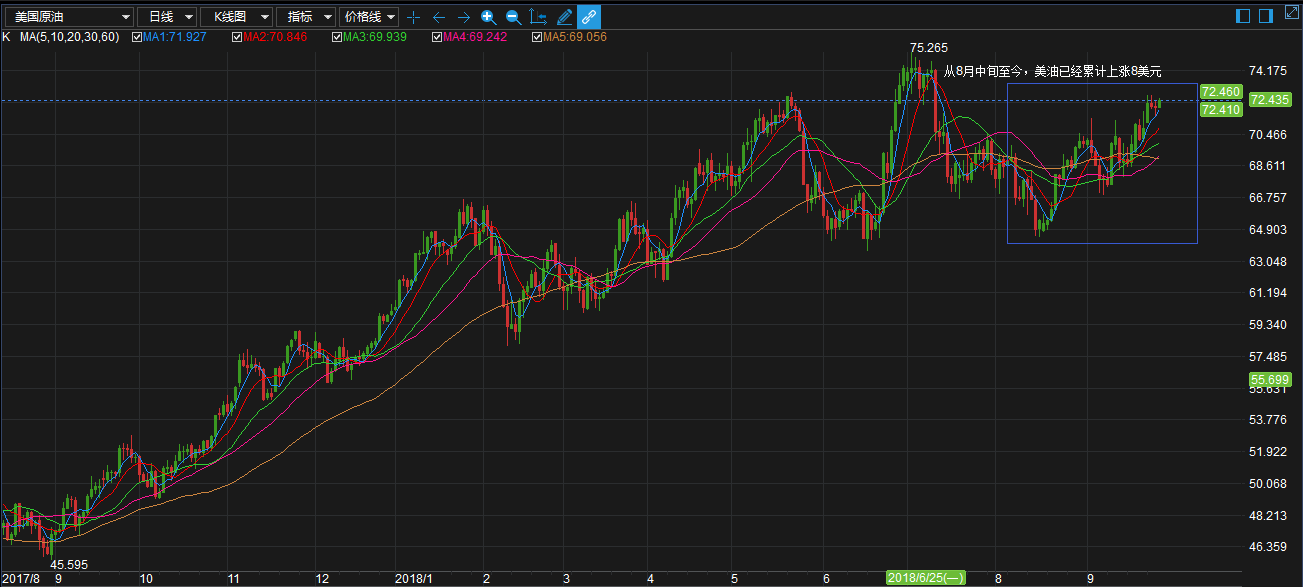This screenshot has height=587, width=1303.
Task: Click the 63.048 value on price axis
Action: click(x=1269, y=262)
